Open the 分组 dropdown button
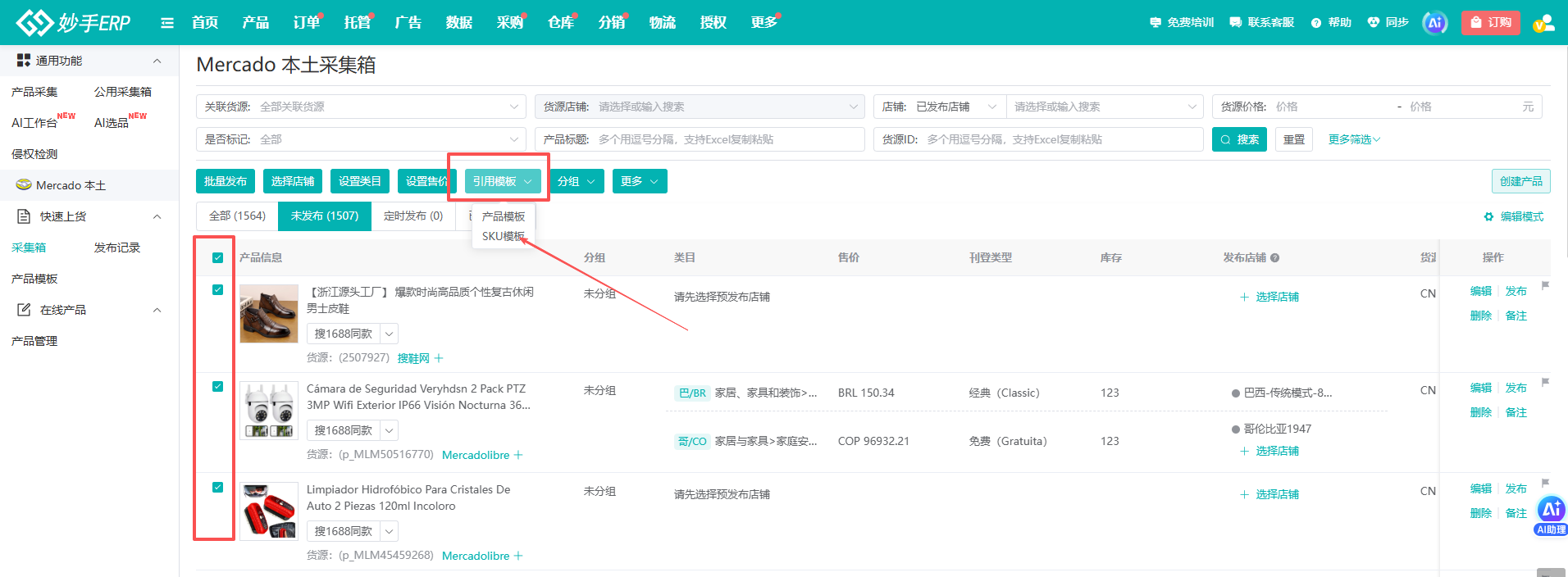 [577, 181]
